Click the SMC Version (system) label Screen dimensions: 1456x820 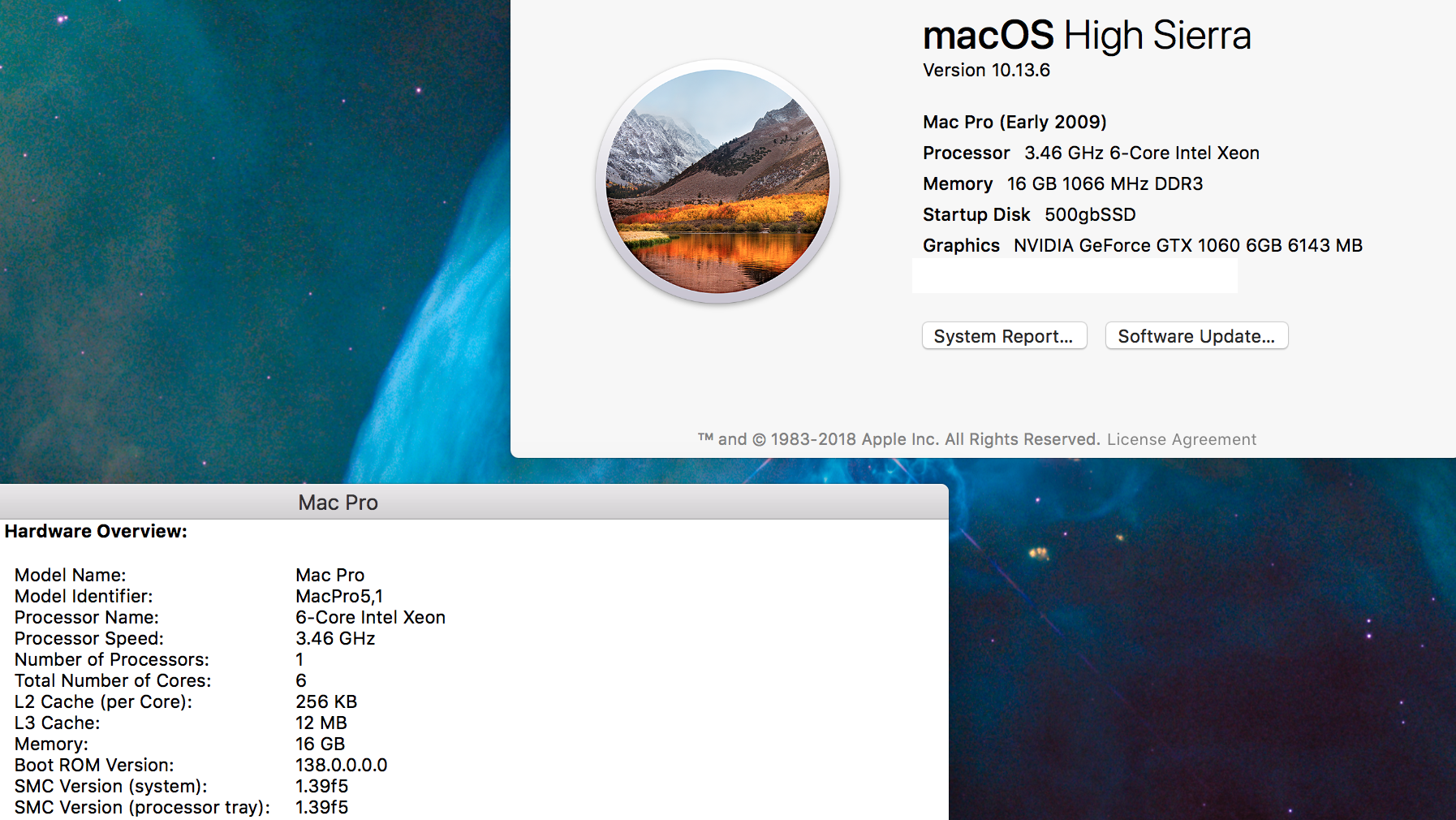pos(111,786)
